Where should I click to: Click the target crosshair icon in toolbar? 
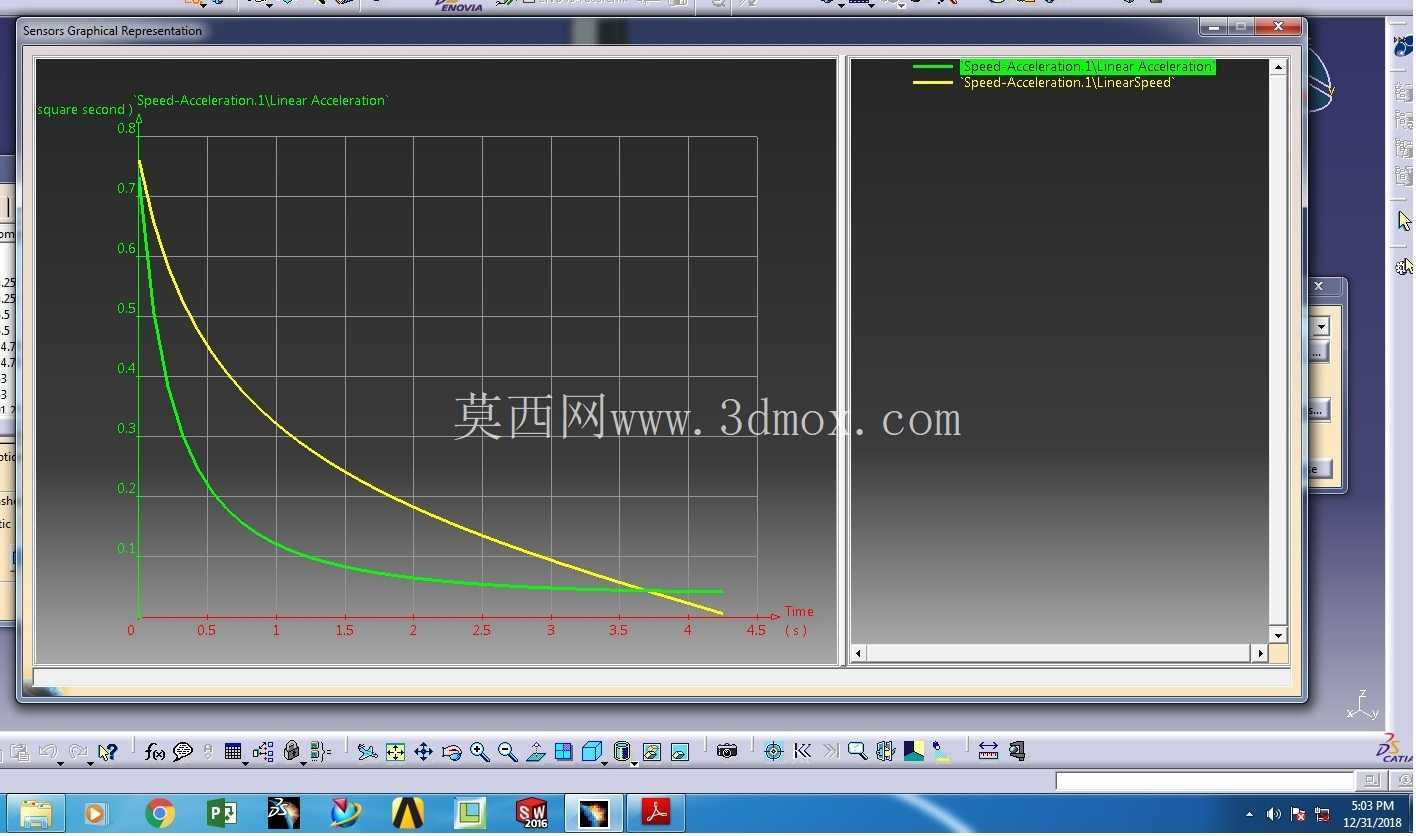coord(773,751)
